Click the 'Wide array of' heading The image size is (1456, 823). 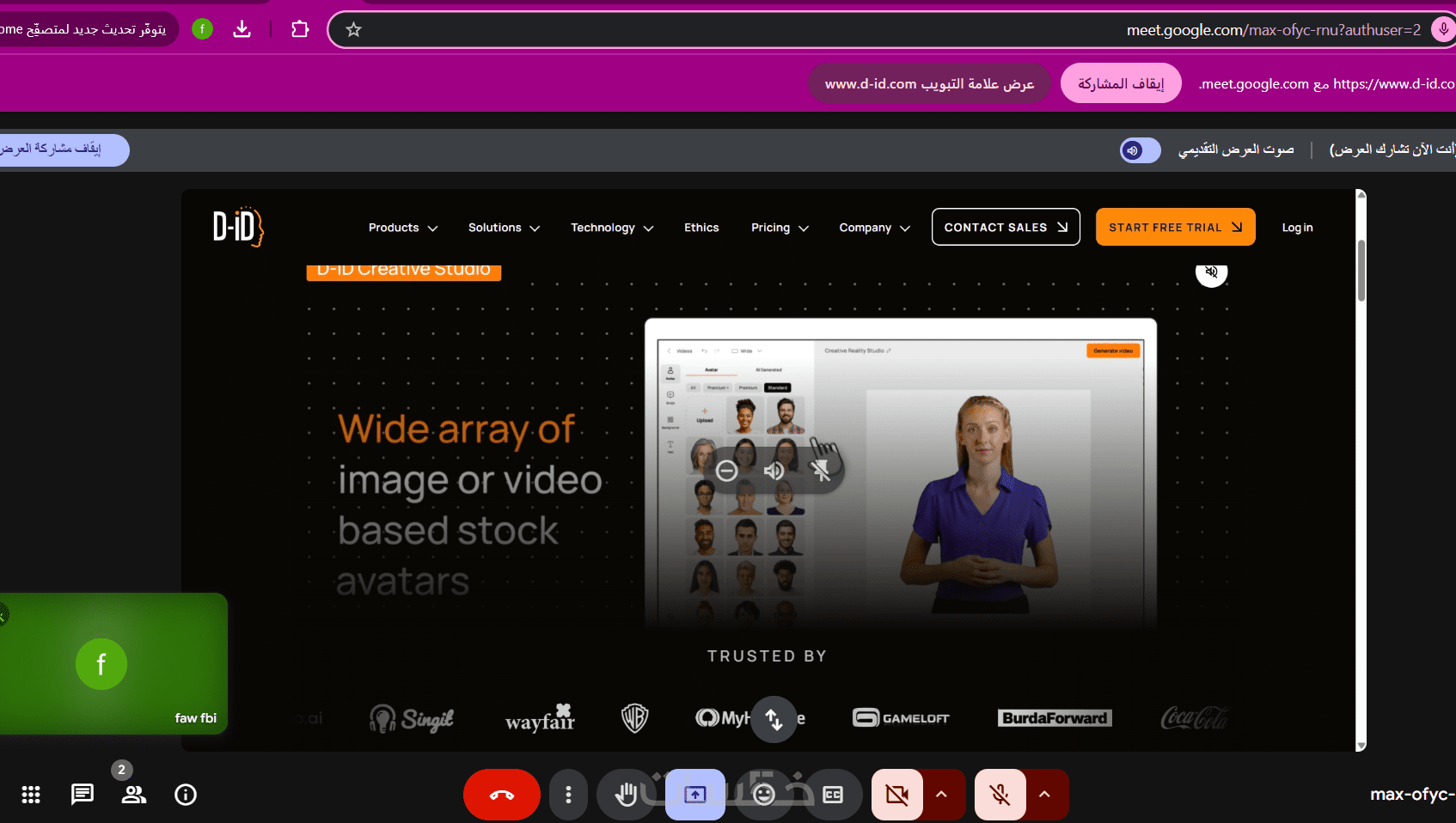[456, 430]
